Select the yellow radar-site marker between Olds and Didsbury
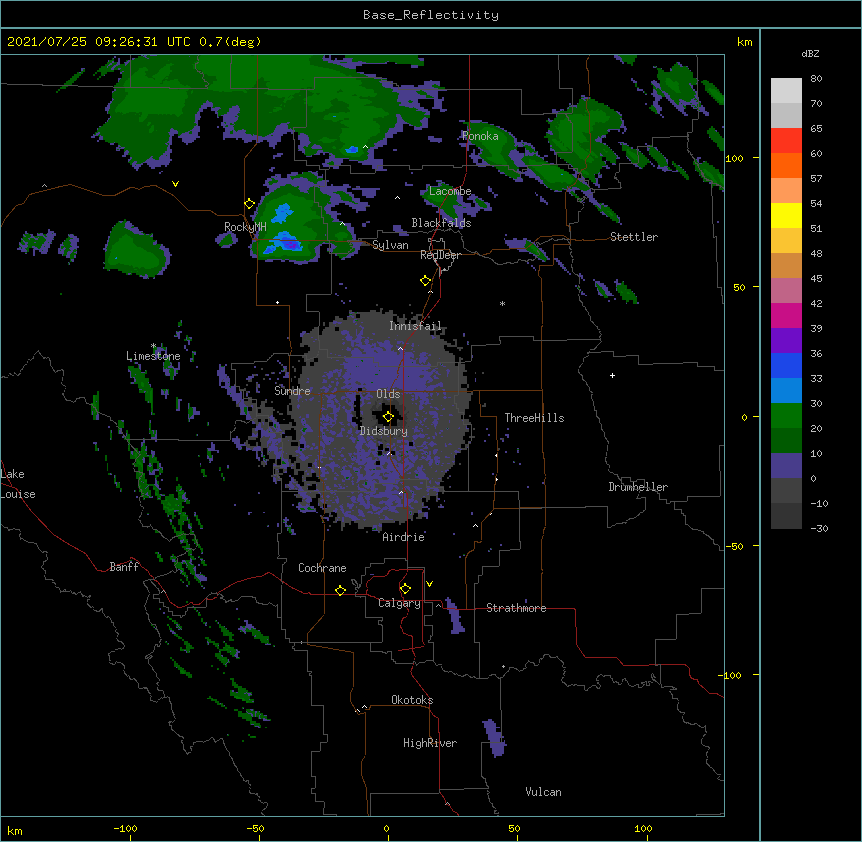 point(388,417)
